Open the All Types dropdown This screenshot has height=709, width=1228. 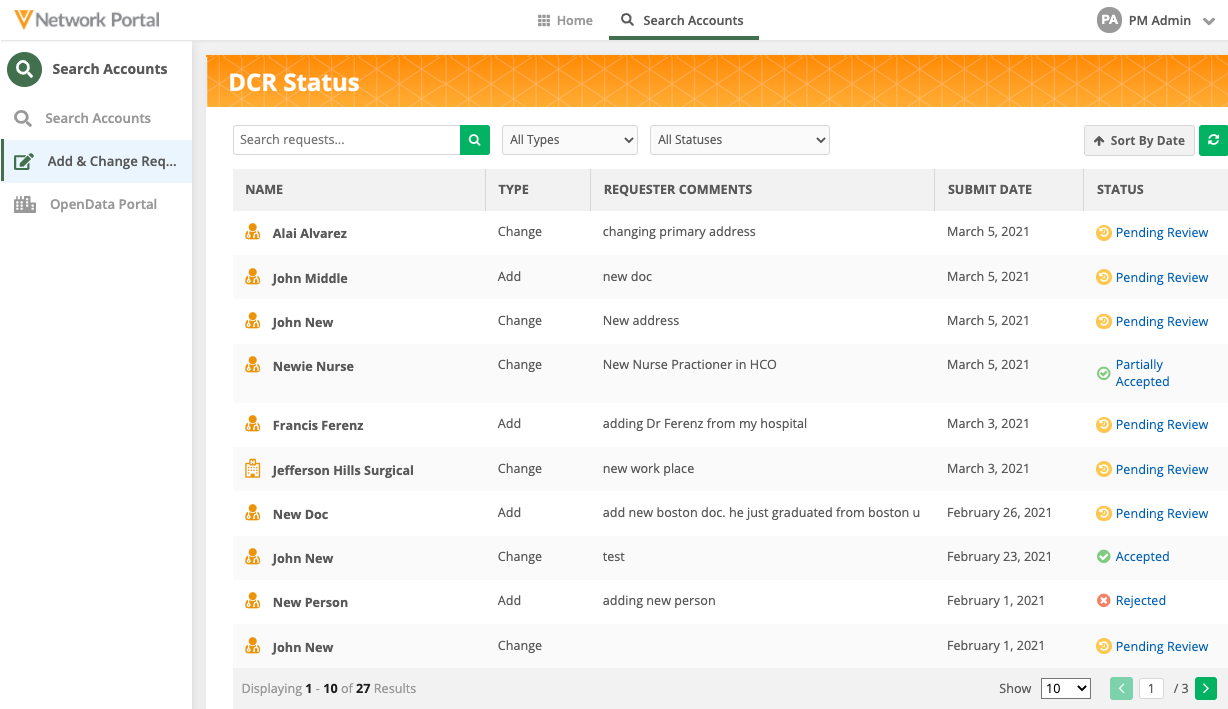[569, 140]
